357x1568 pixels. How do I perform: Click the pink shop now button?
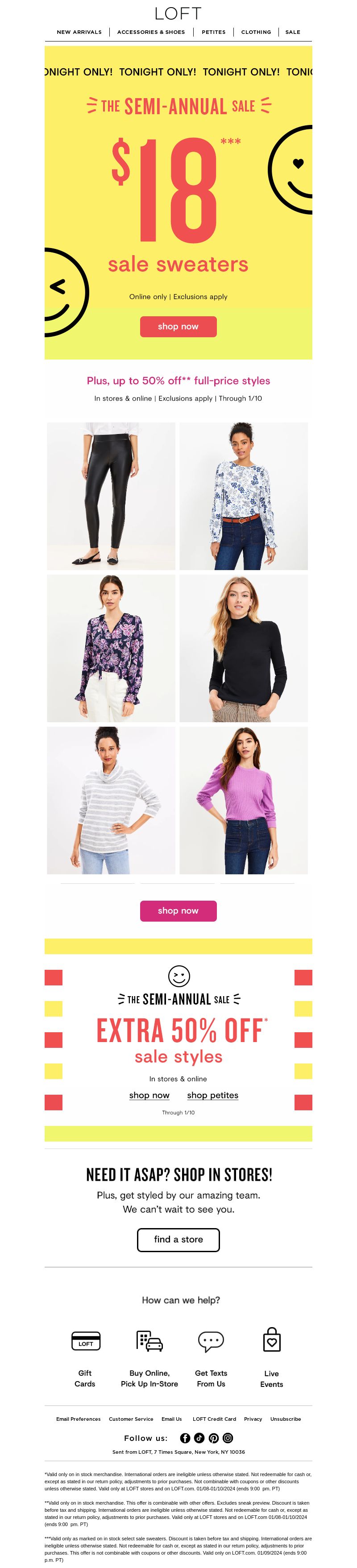(178, 910)
